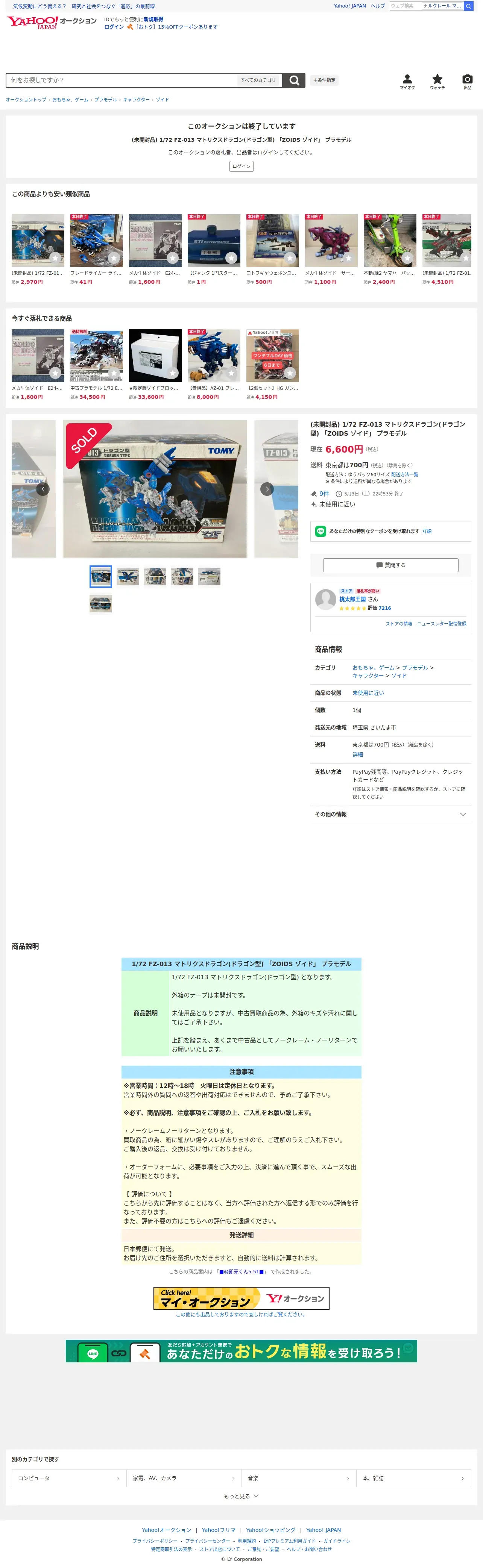Watch-star on 2,400円 ヤマハ item
Viewport: 483px width, 1568px height.
pos(407,258)
